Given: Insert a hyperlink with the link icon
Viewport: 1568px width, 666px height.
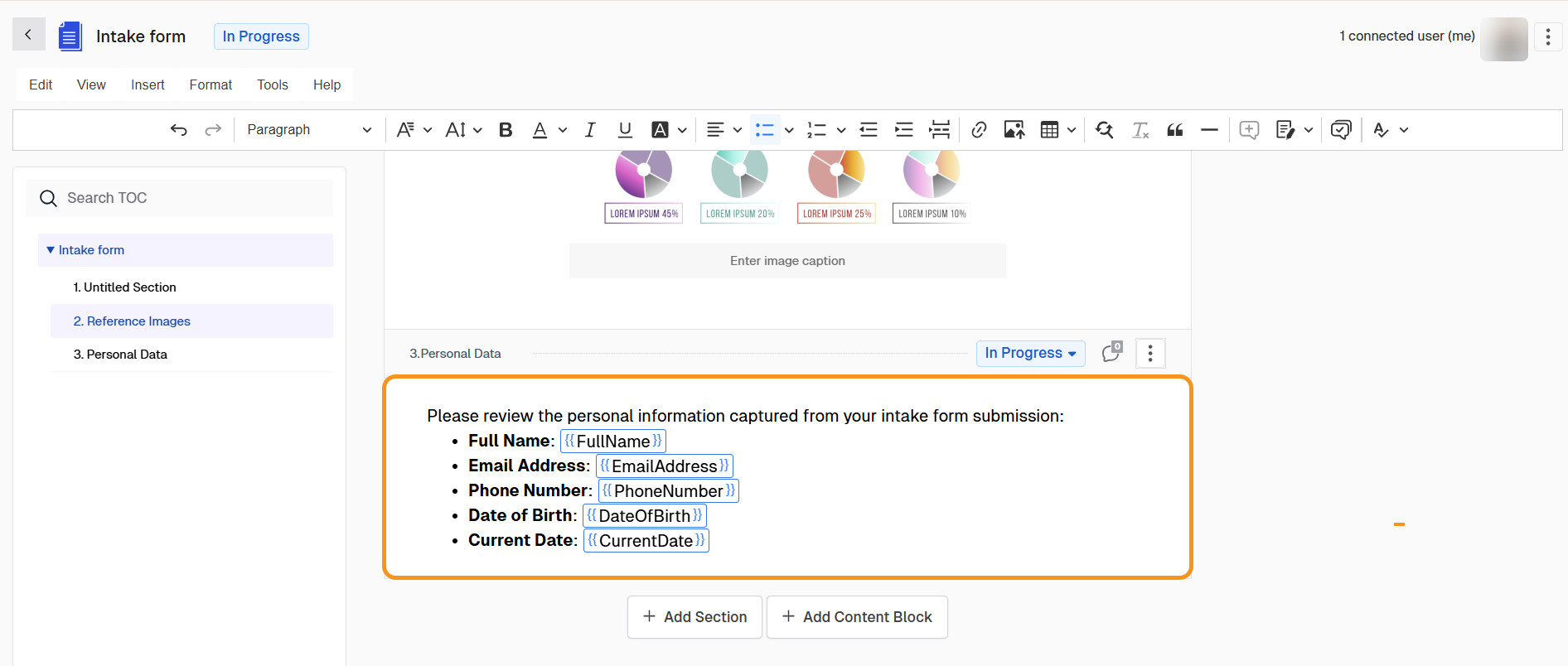Looking at the screenshot, I should click(979, 130).
